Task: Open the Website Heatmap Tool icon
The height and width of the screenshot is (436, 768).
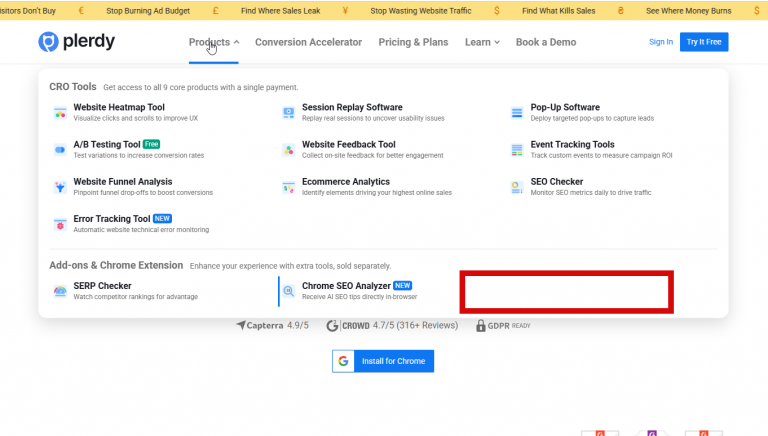Action: tap(60, 113)
